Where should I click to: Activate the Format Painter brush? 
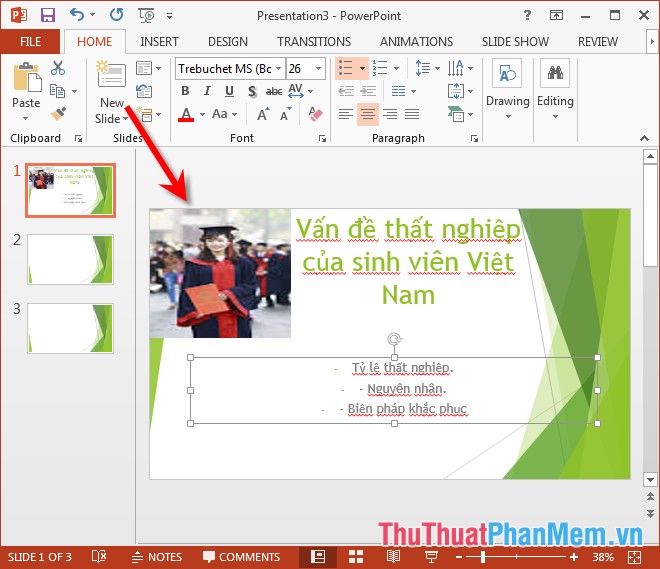coord(58,114)
